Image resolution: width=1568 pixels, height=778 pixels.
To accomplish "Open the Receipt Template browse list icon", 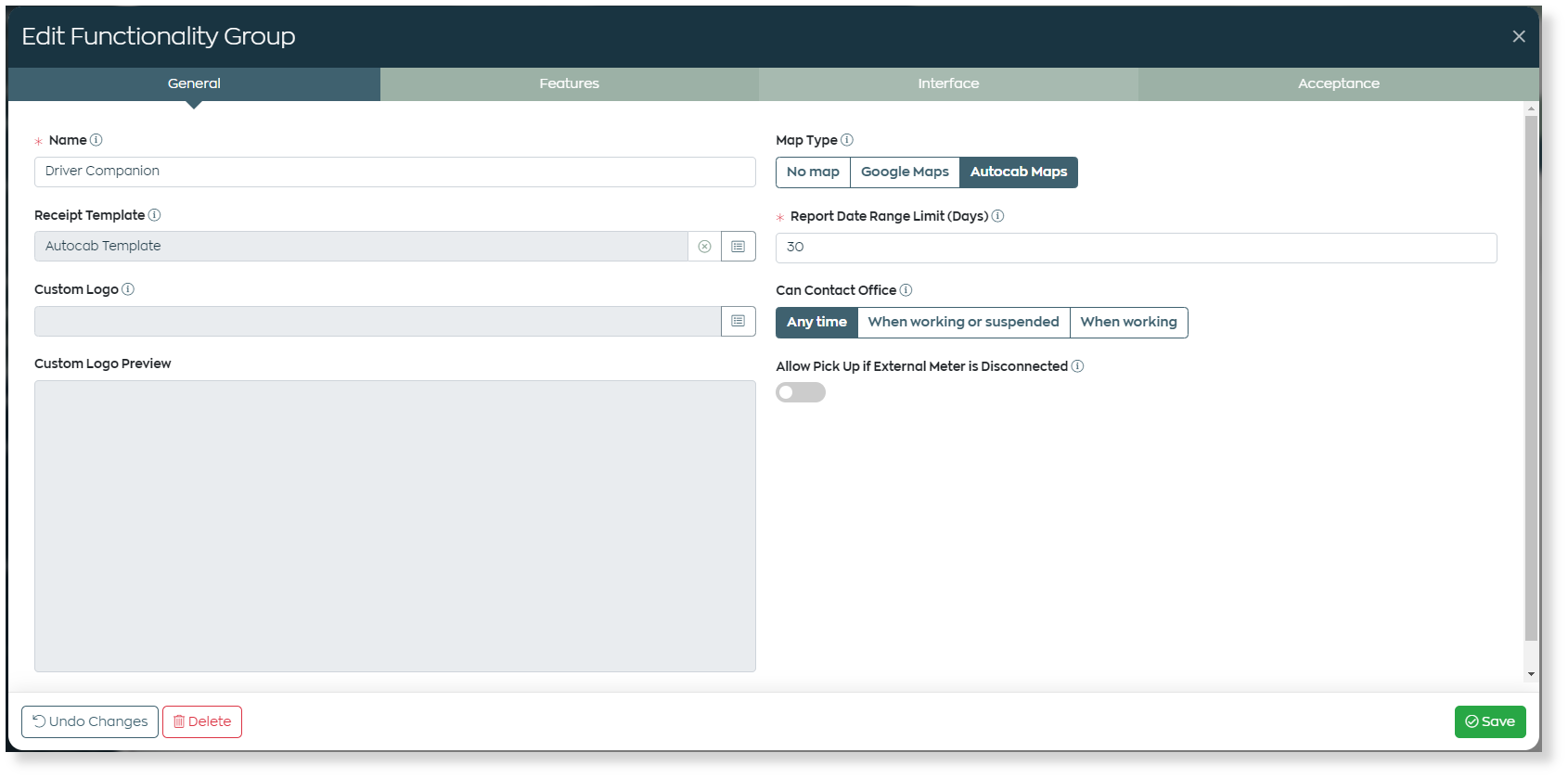I will (x=738, y=247).
